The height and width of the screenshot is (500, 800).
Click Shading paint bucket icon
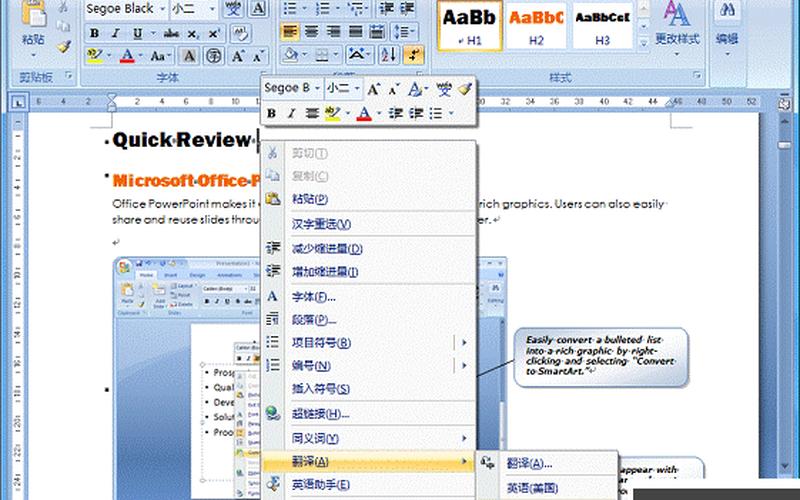tap(291, 55)
